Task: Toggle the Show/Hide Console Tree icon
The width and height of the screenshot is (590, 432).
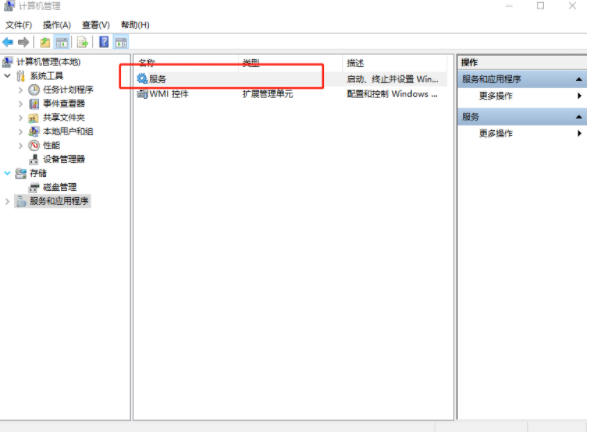Action: coord(62,42)
